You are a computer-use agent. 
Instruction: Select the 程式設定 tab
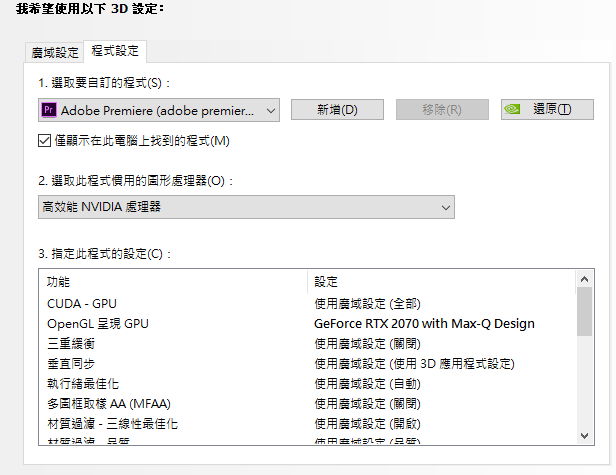point(115,51)
